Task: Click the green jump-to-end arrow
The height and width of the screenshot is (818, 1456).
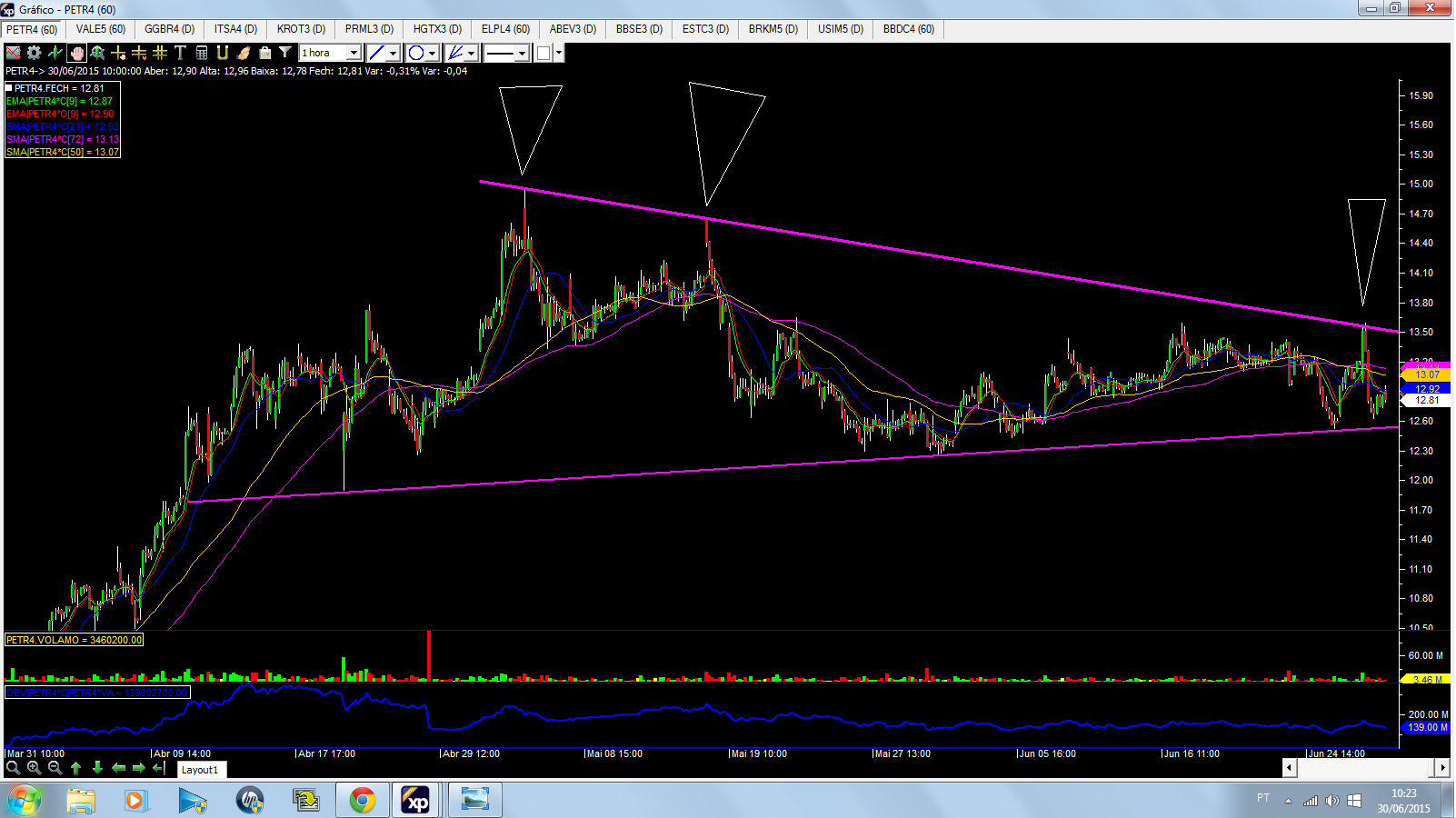Action: click(x=159, y=768)
